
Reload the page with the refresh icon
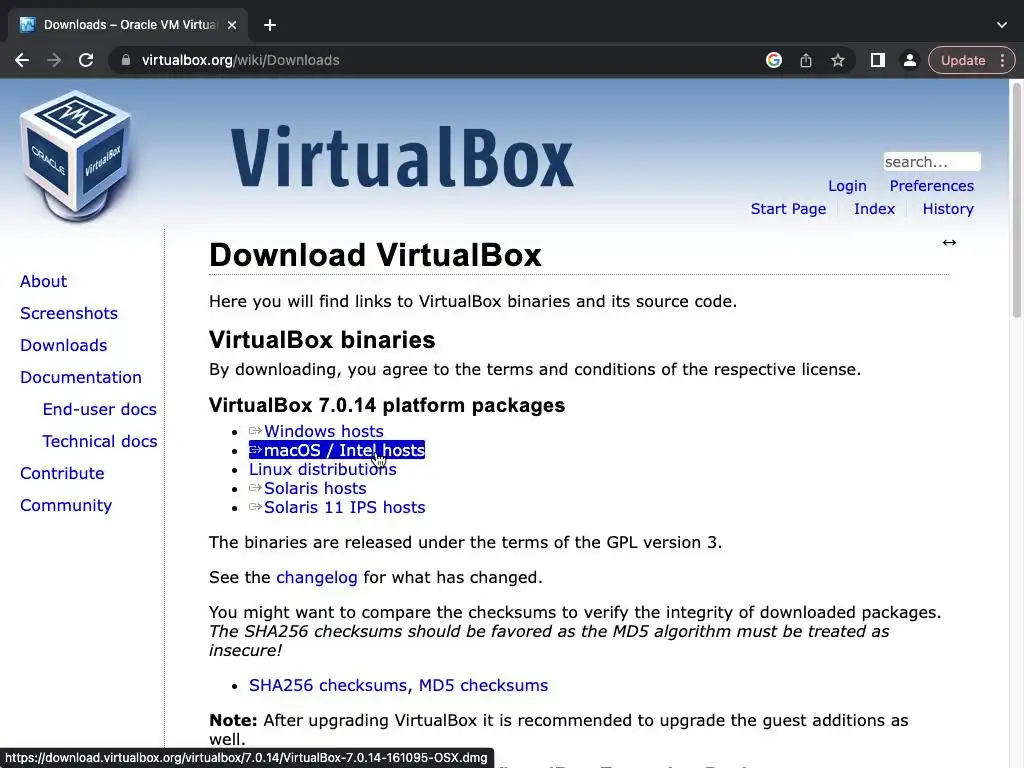(86, 60)
